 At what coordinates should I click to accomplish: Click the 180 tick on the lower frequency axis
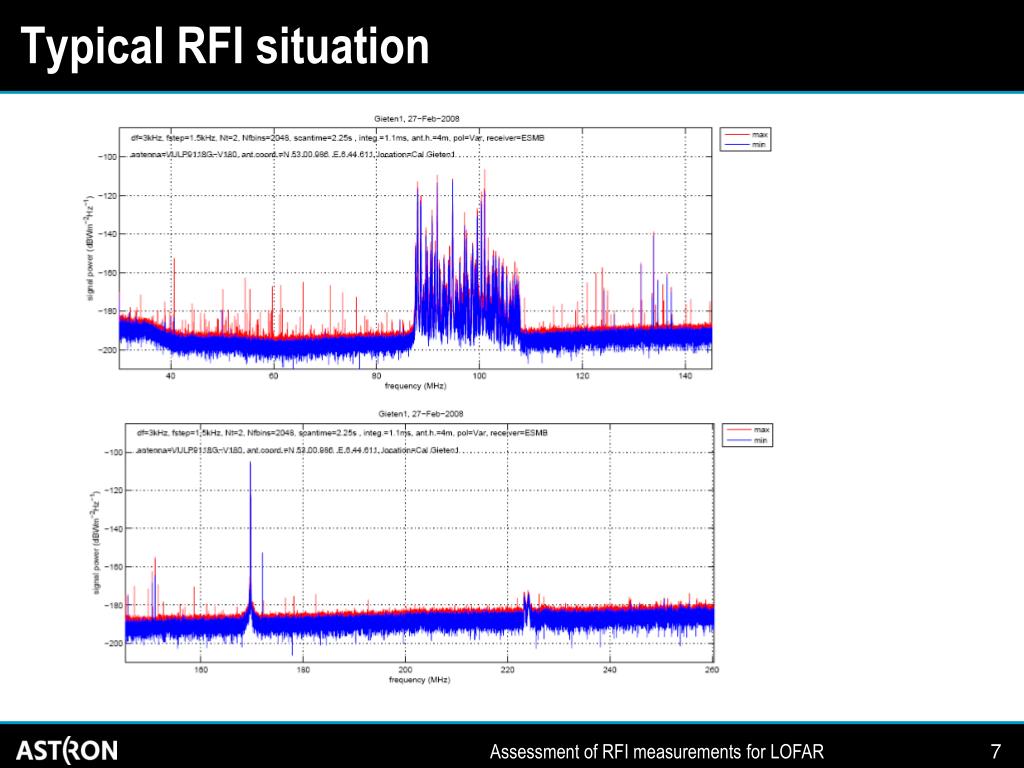303,670
